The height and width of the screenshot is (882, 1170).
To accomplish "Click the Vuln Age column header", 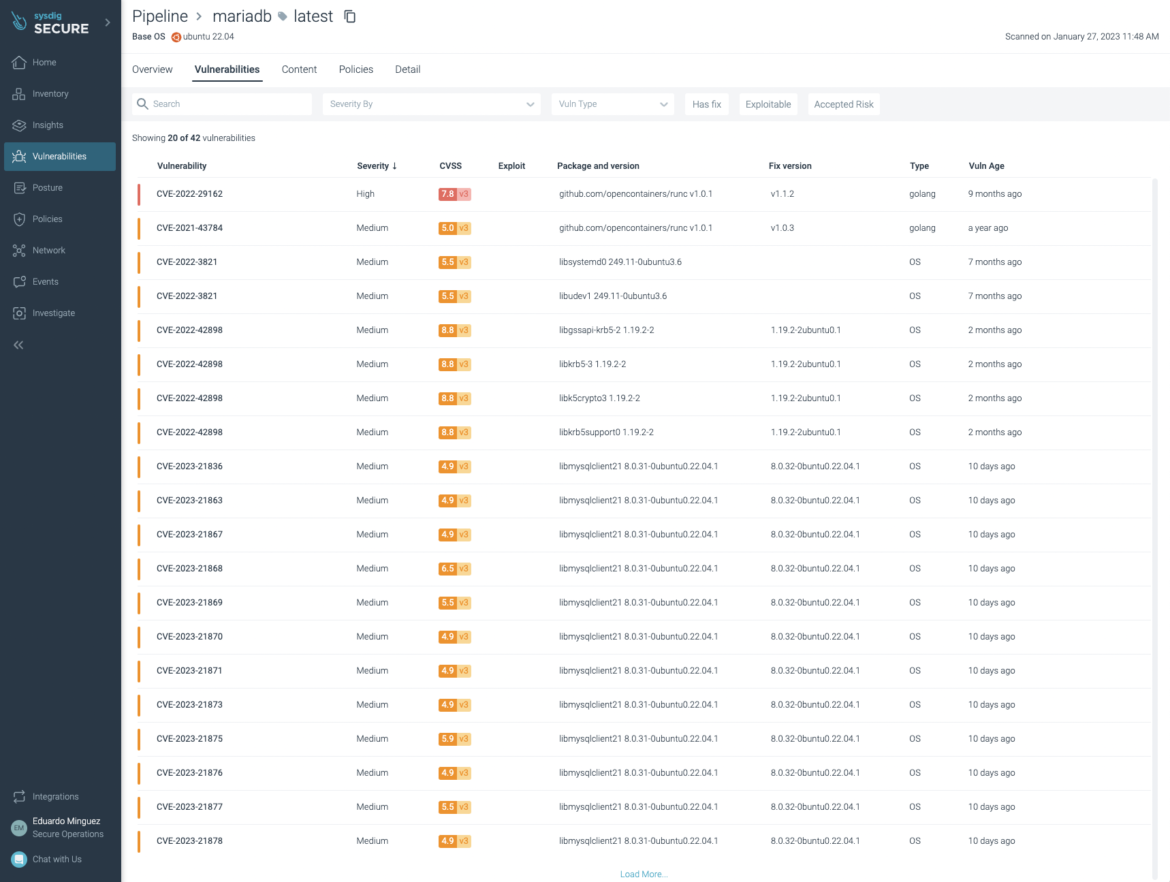I will pos(986,166).
